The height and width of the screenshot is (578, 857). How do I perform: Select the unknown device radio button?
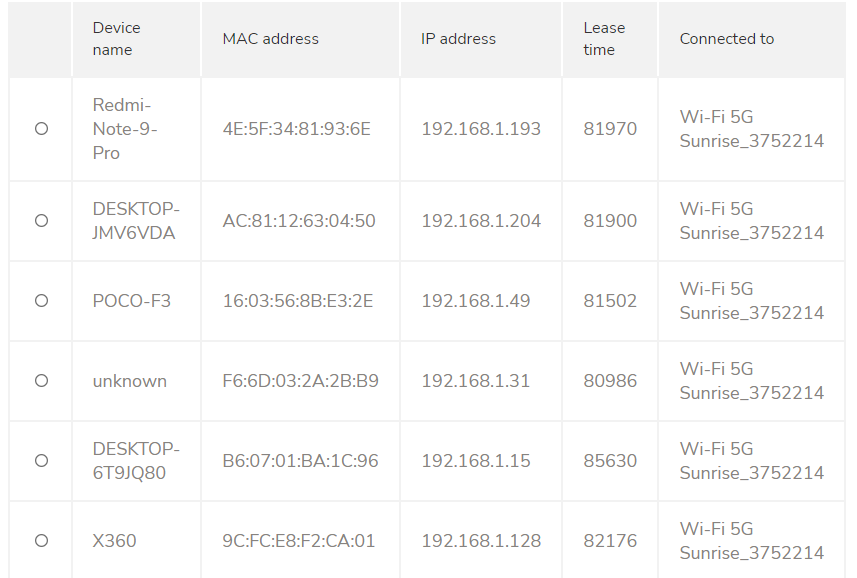click(x=41, y=381)
